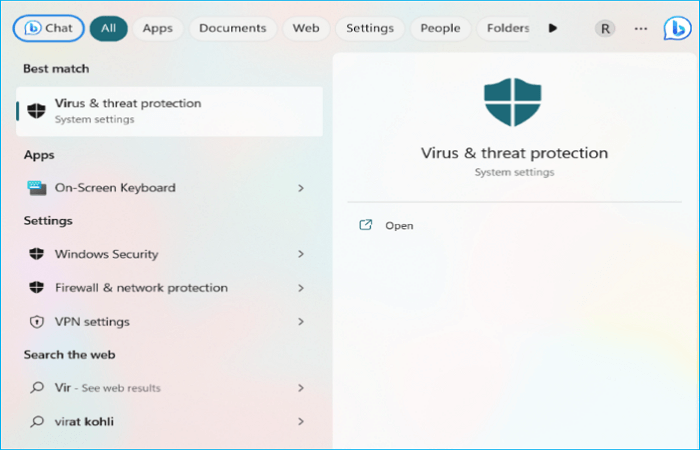This screenshot has width=700, height=450.
Task: Open the three-dot options menu
Action: click(x=641, y=29)
